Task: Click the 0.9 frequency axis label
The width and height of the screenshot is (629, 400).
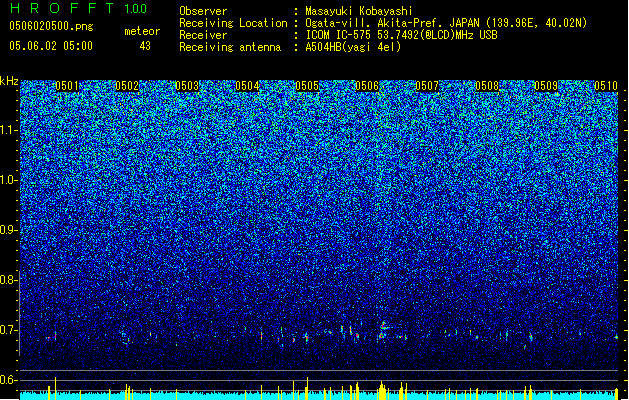Action: (x=9, y=230)
